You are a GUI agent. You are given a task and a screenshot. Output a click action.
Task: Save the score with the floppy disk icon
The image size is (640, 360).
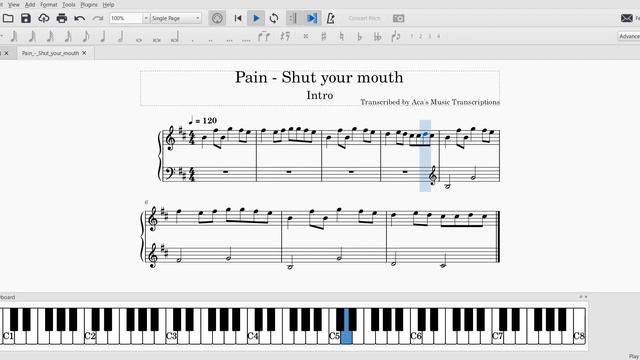coord(26,18)
